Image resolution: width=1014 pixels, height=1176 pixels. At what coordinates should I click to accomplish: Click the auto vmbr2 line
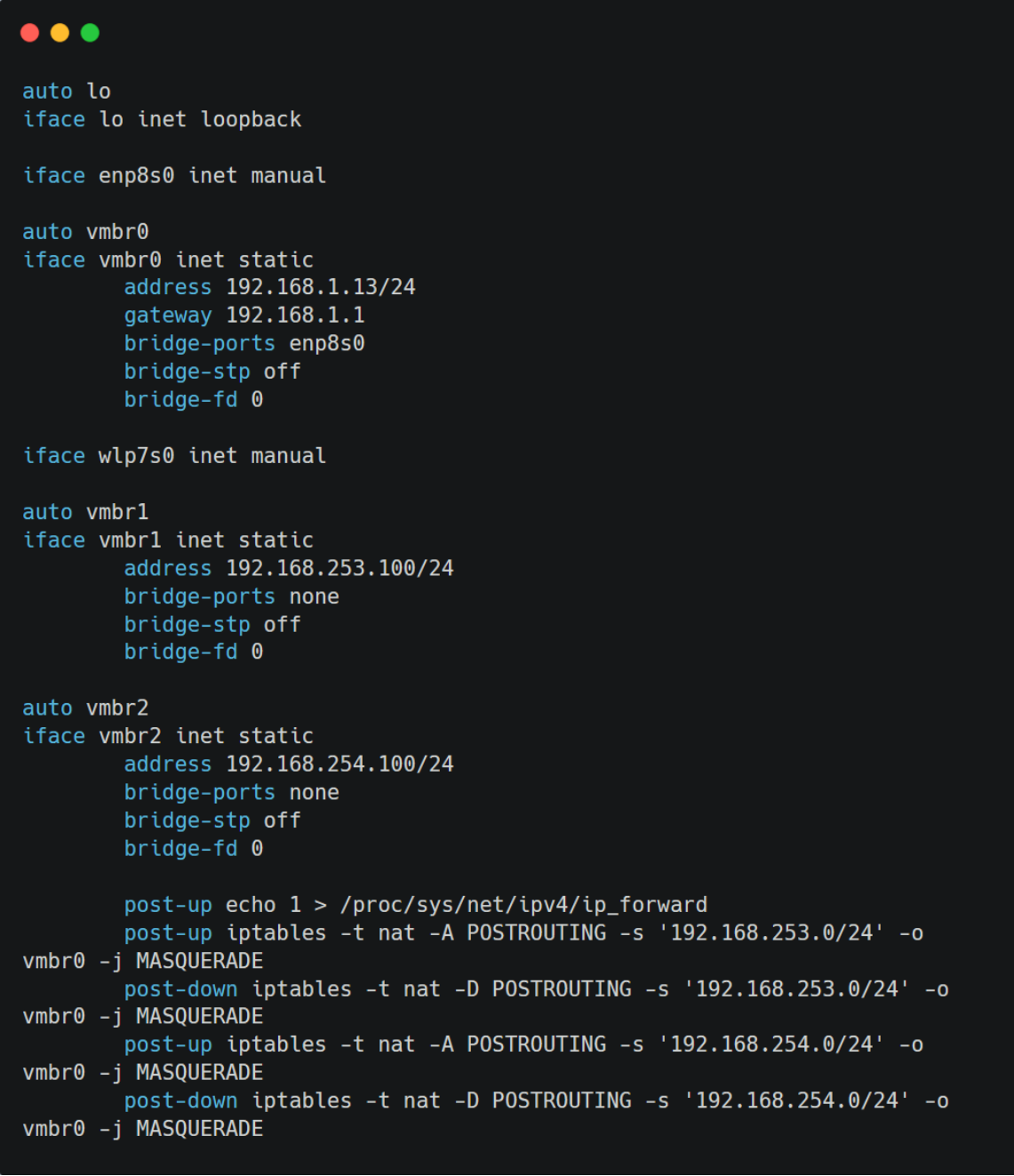click(x=85, y=708)
